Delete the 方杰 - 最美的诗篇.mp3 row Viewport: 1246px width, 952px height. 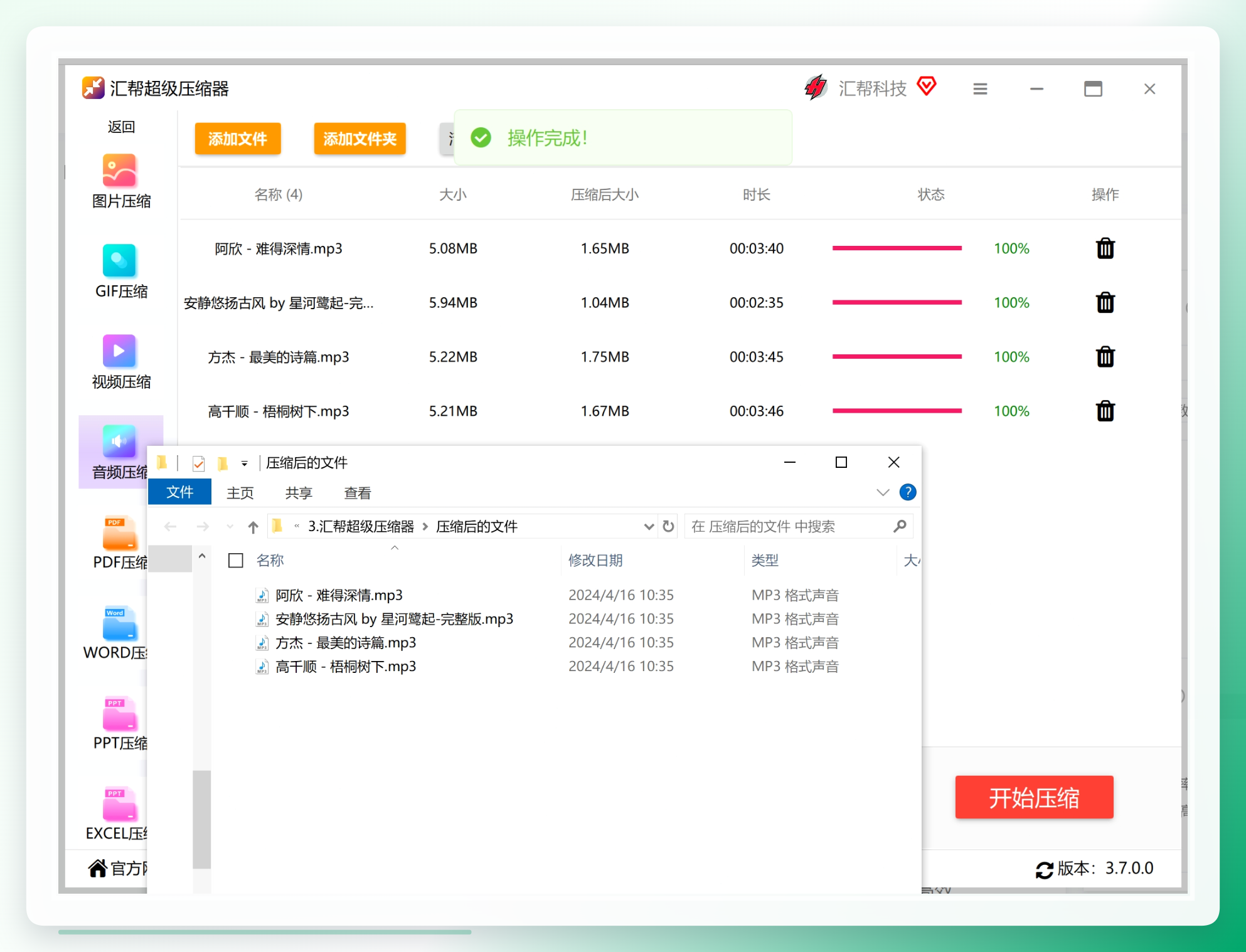pos(1105,357)
